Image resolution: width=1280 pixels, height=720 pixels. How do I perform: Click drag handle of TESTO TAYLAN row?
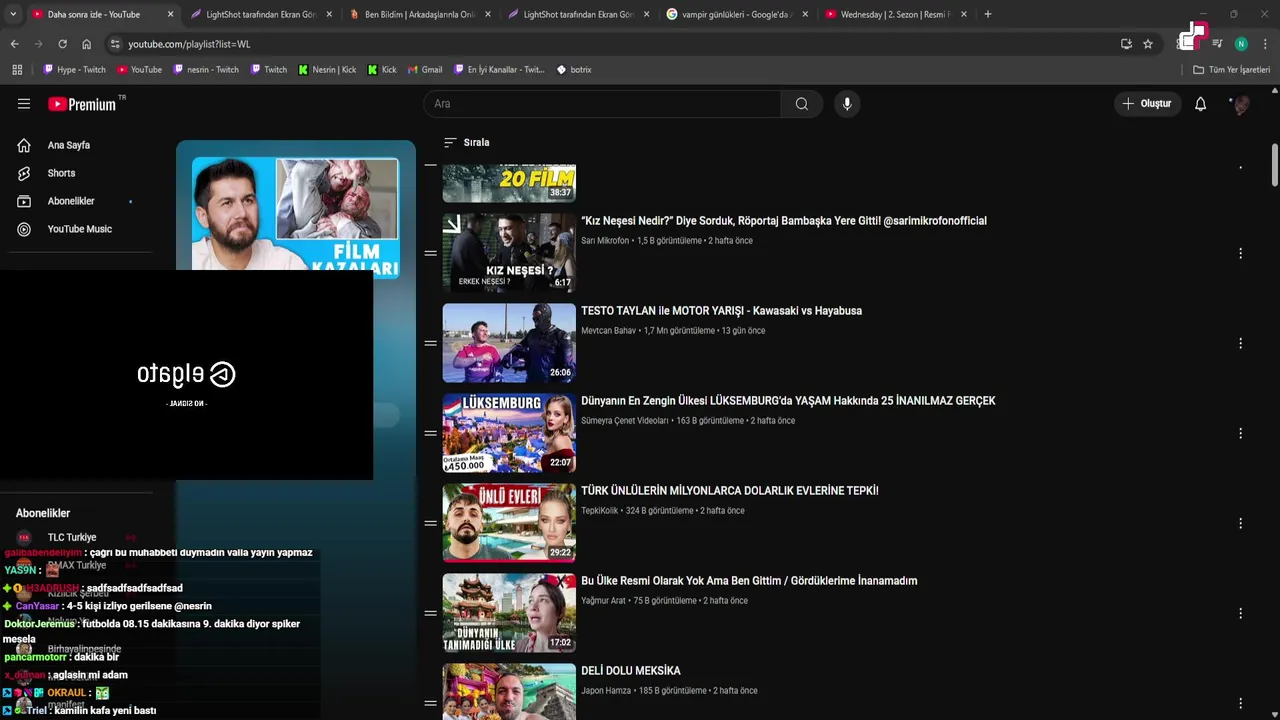430,343
